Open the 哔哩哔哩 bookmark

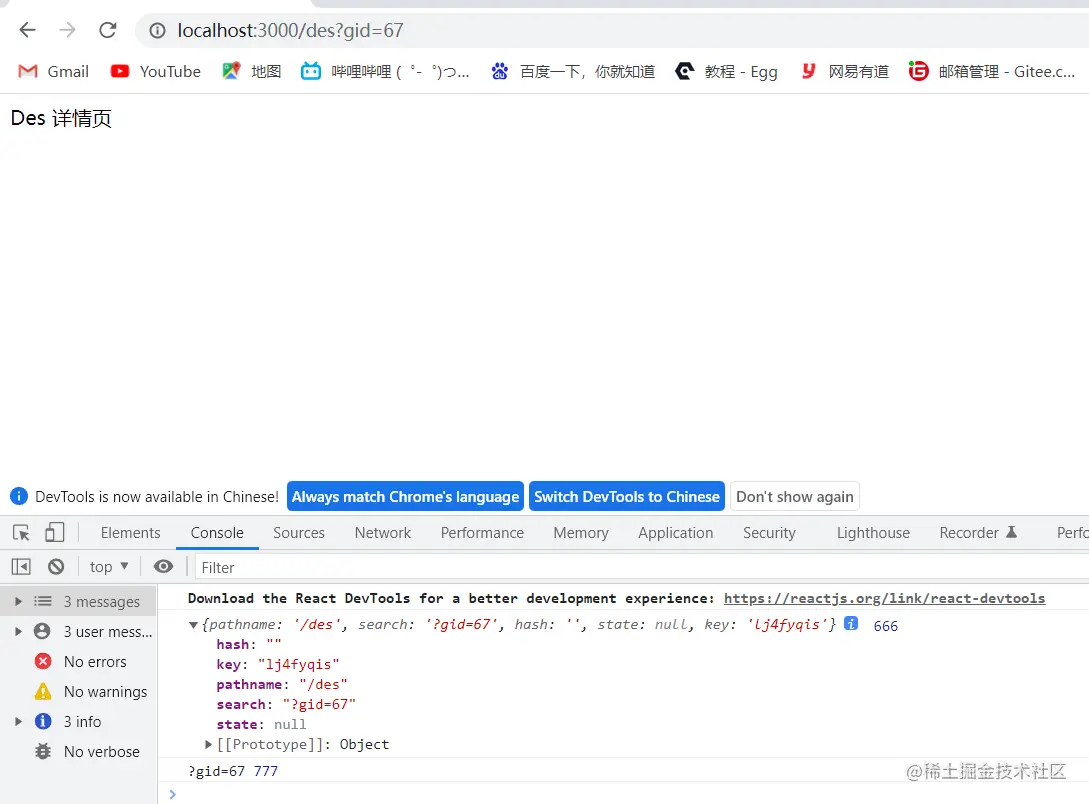click(385, 72)
